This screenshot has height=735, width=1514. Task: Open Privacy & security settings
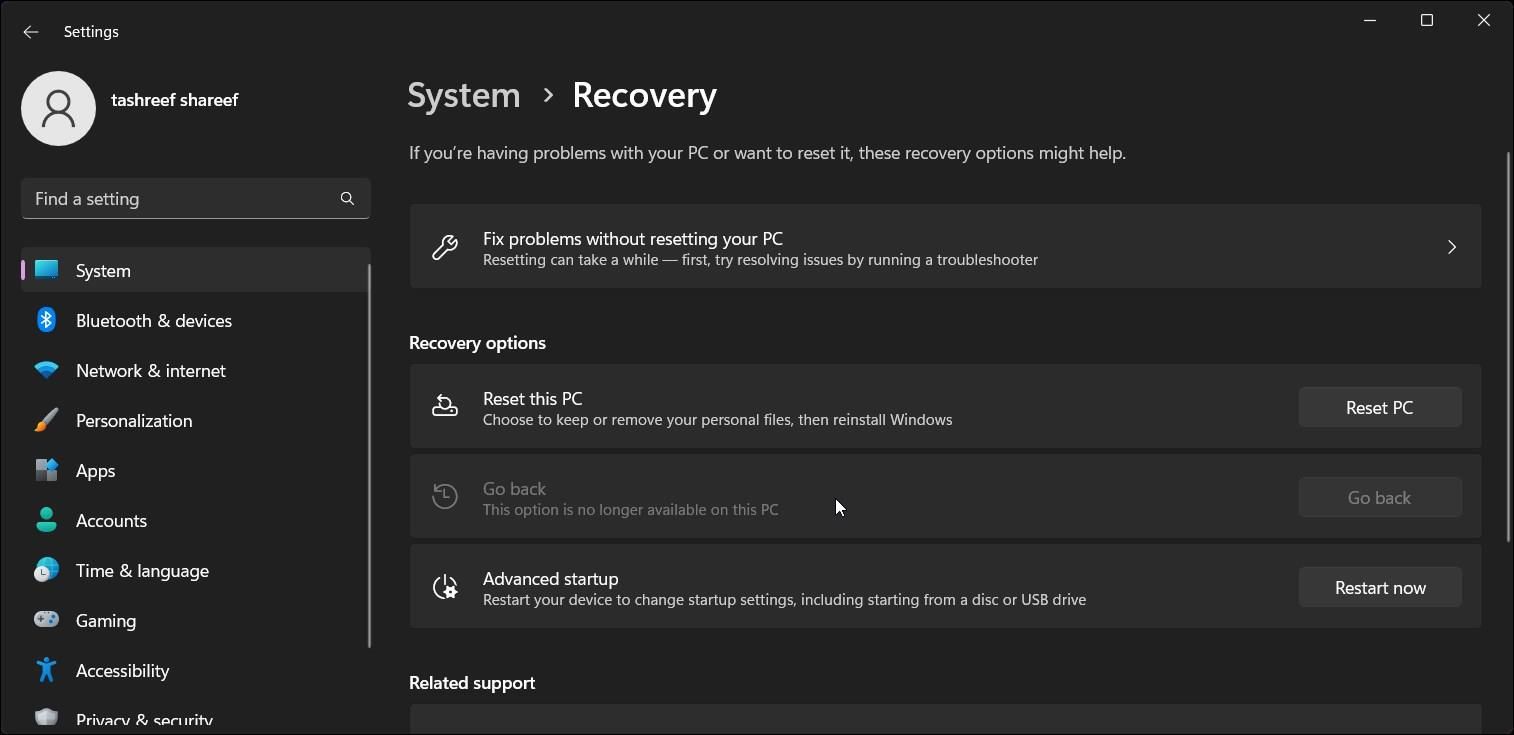click(x=143, y=717)
